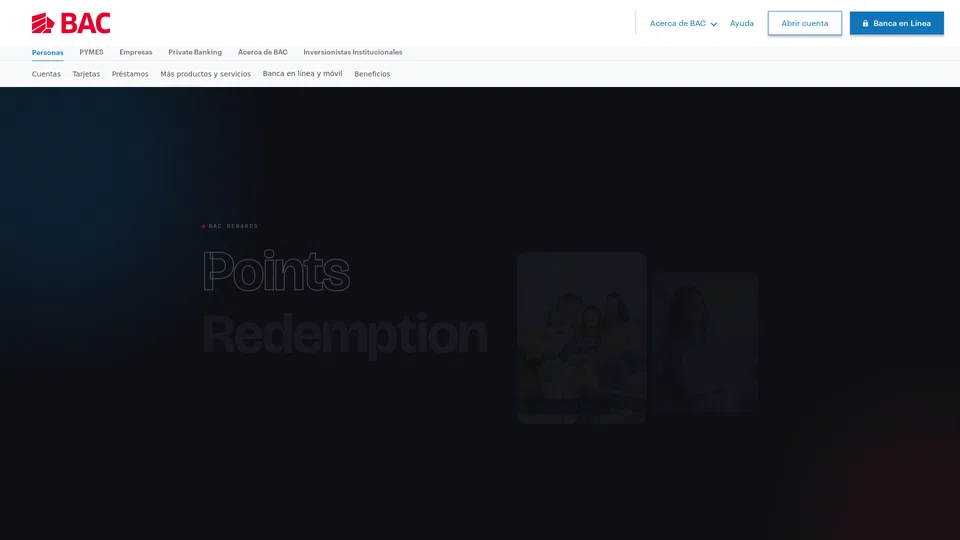Switch to the Empresas tab

click(136, 52)
